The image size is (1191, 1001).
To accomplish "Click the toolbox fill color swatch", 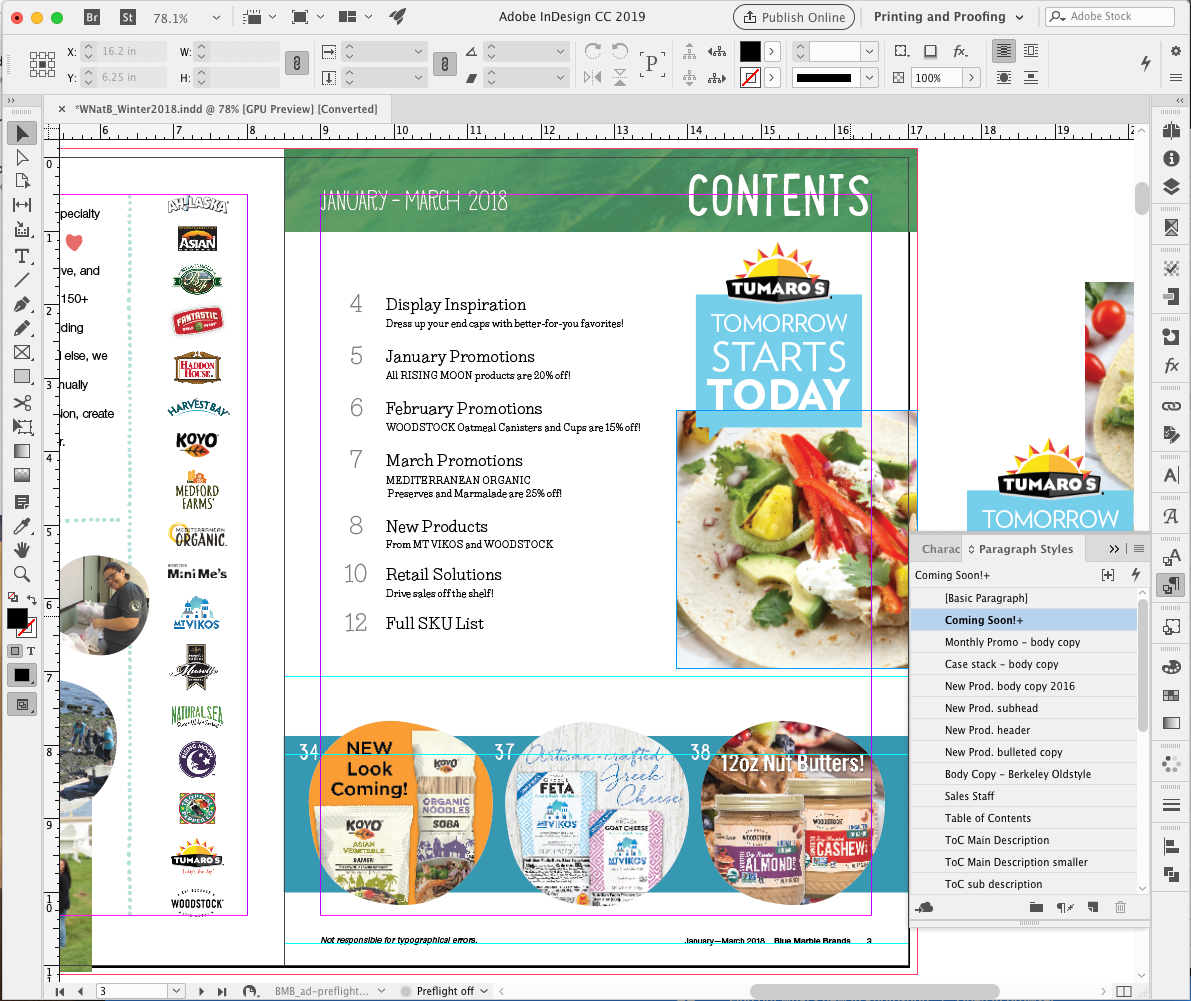I will [x=17, y=619].
